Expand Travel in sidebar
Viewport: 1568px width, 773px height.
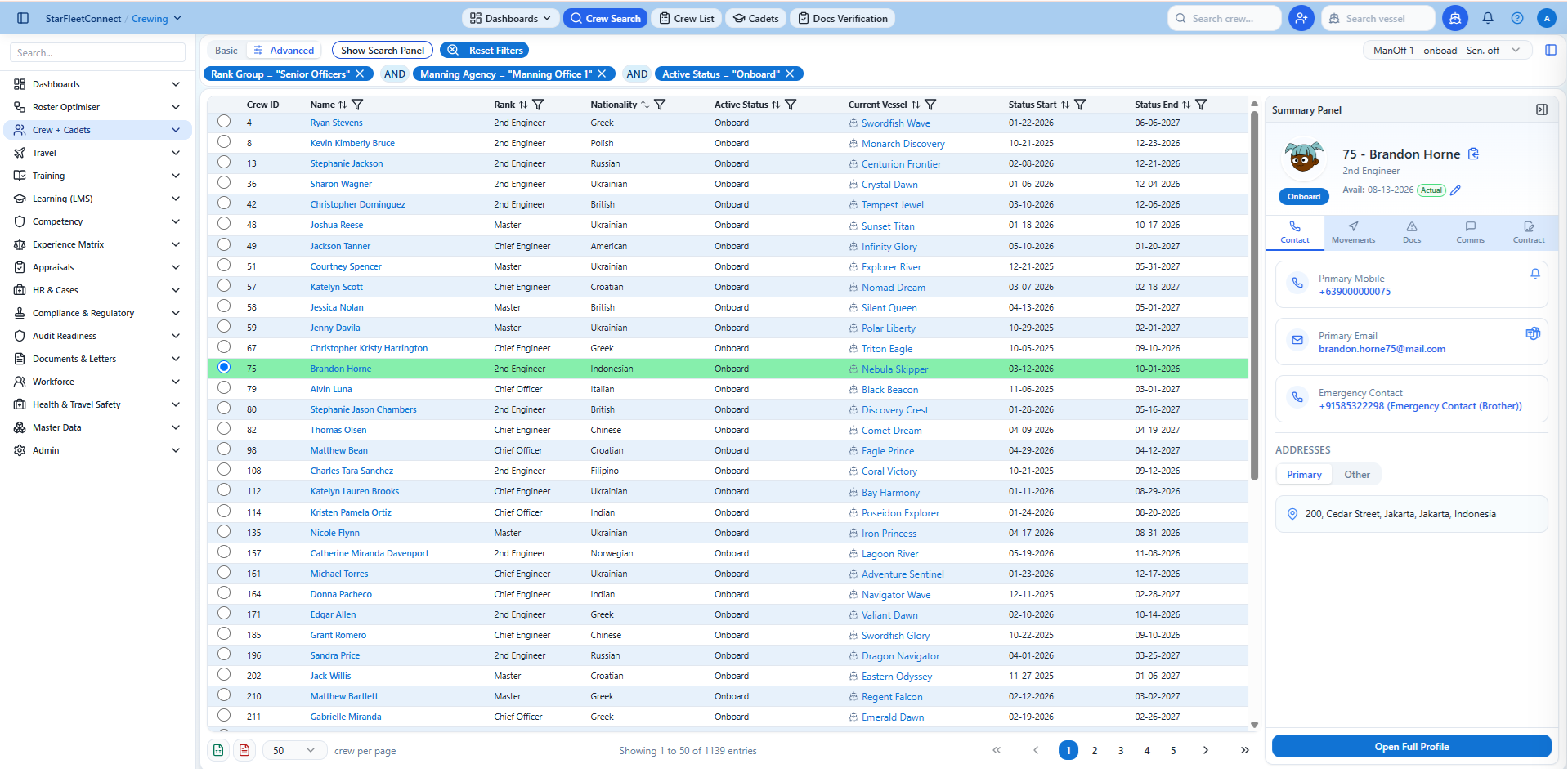point(97,153)
